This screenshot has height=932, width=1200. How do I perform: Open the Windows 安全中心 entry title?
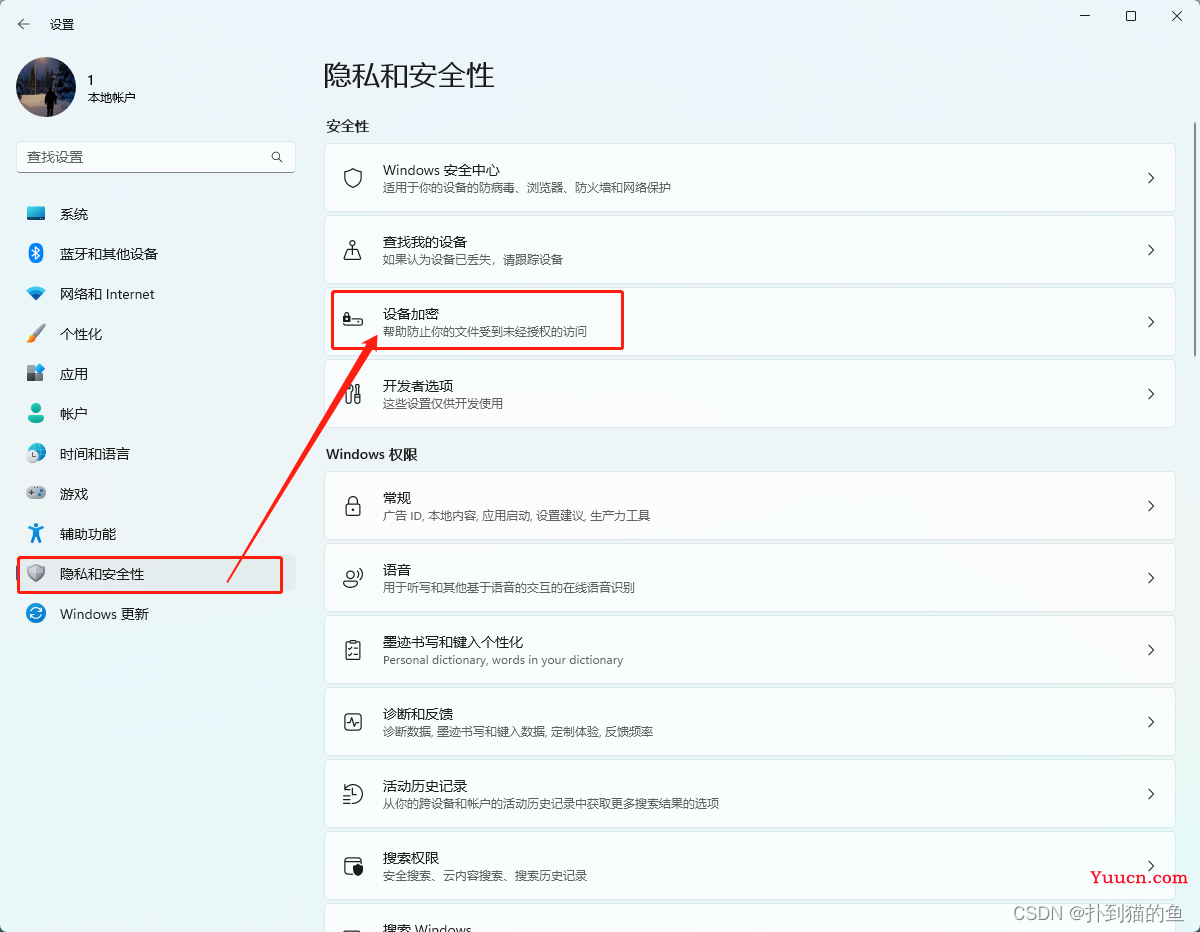441,170
